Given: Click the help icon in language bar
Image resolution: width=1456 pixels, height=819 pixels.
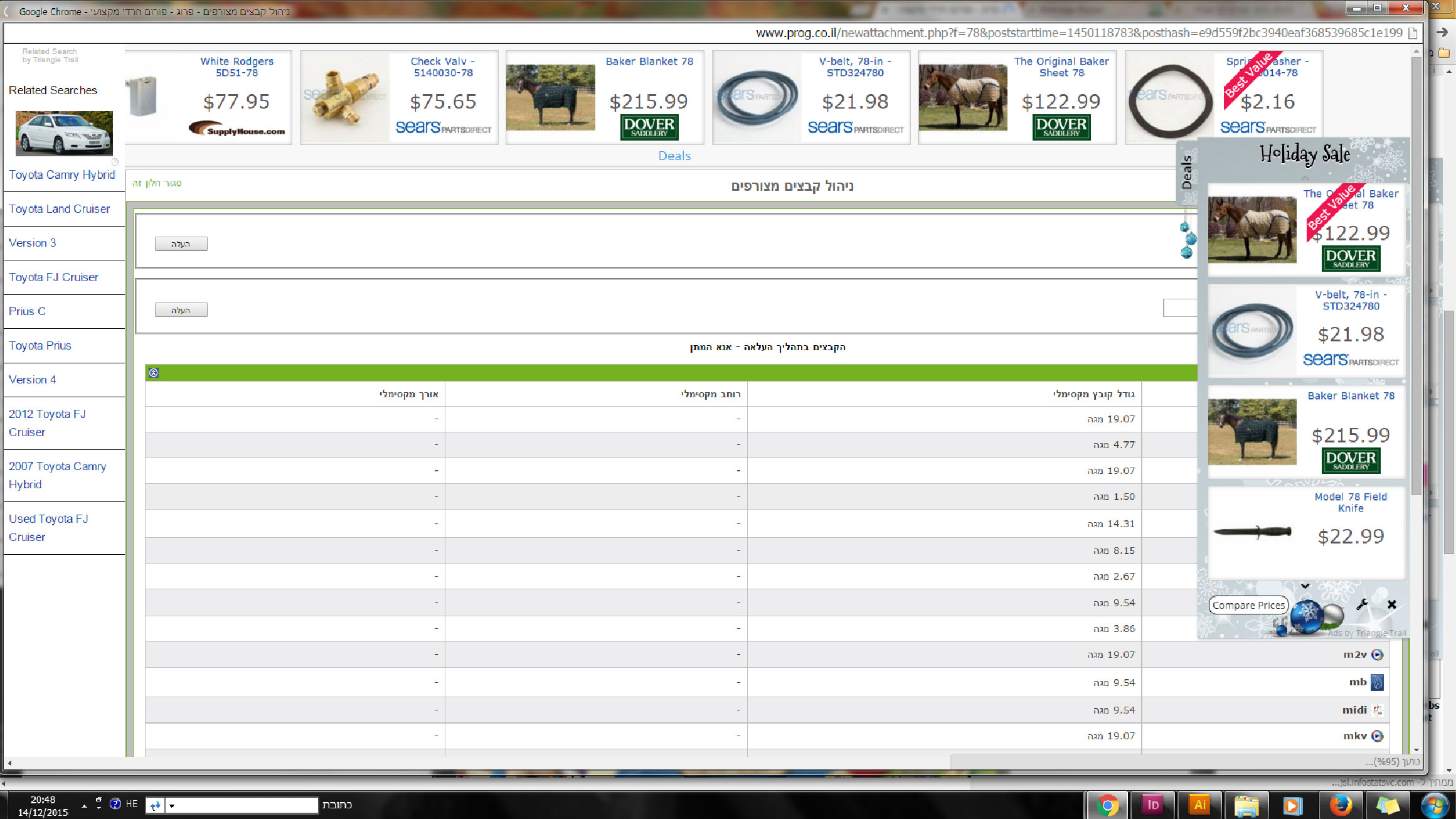Looking at the screenshot, I should click(x=115, y=804).
